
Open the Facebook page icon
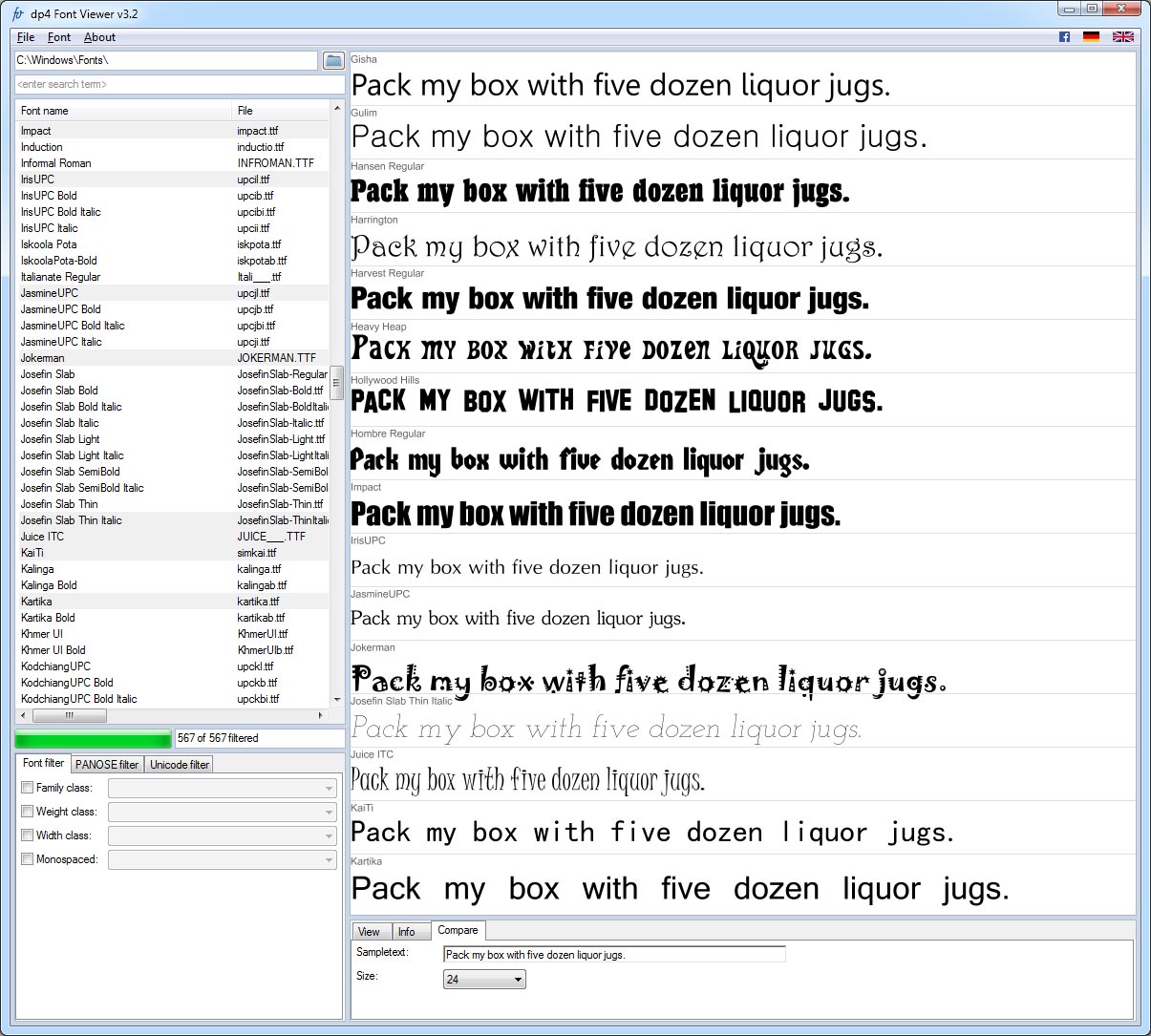pyautogui.click(x=1063, y=37)
